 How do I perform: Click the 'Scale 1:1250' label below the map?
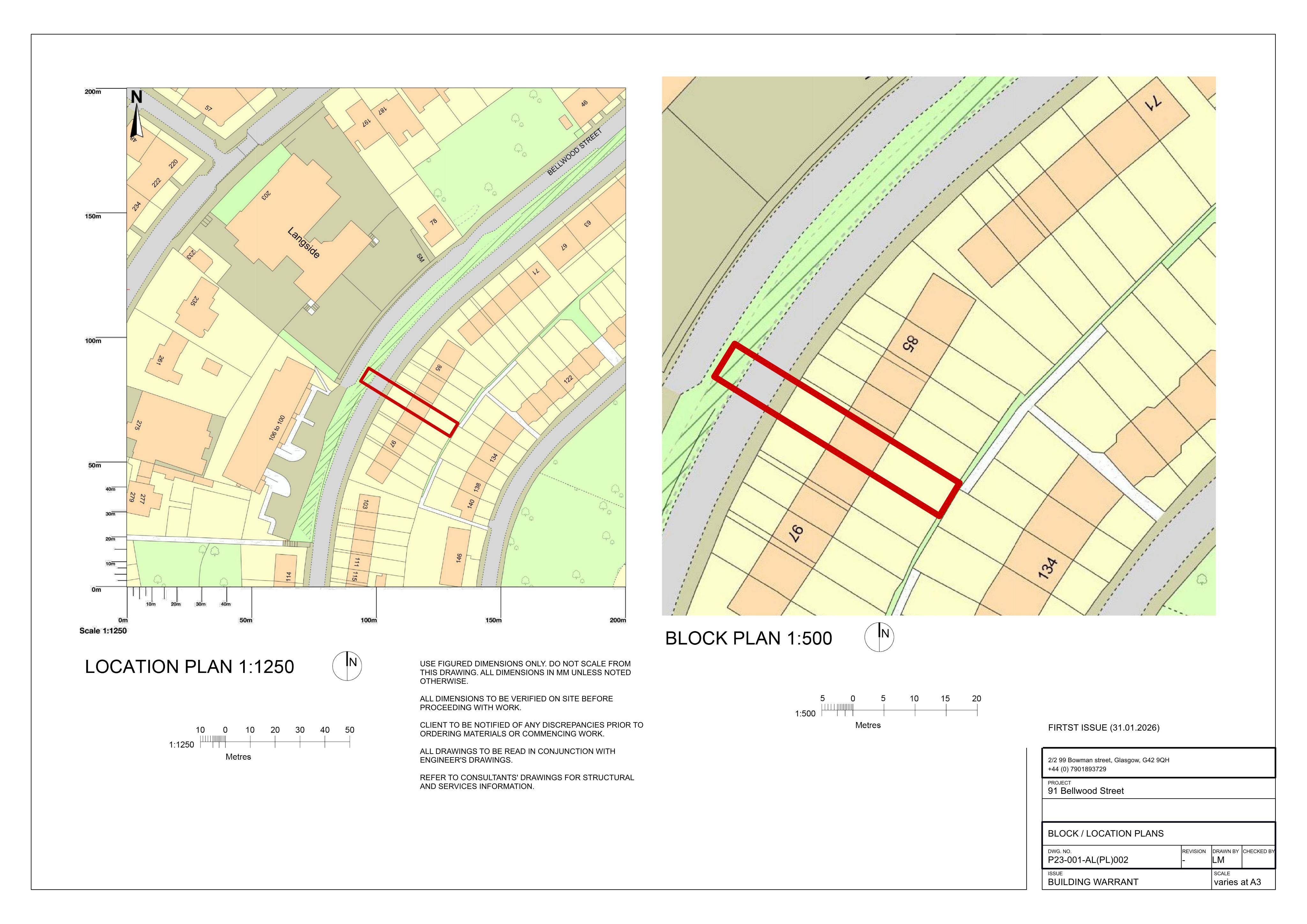(x=103, y=631)
